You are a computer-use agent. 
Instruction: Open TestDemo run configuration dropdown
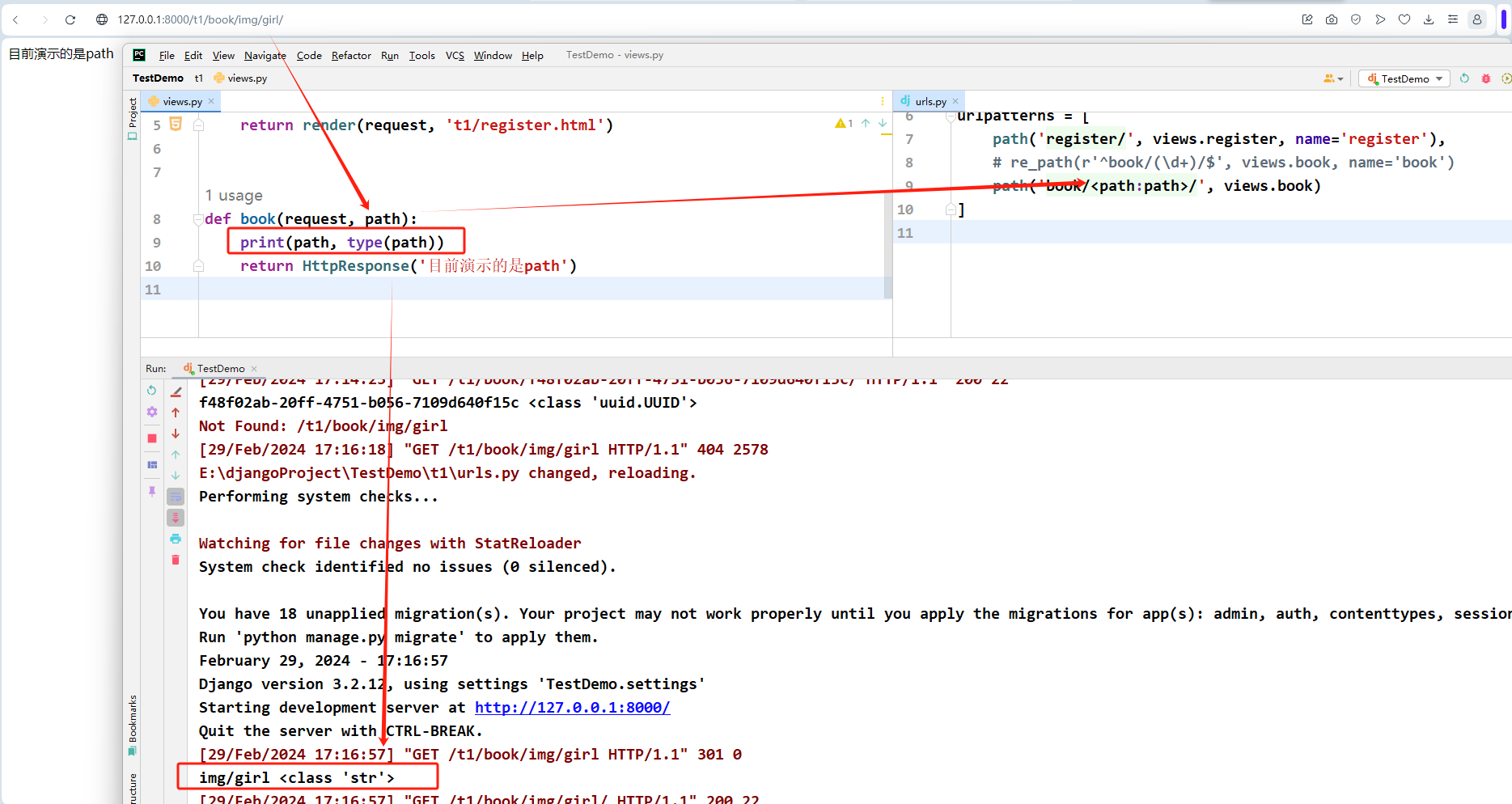pyautogui.click(x=1404, y=78)
